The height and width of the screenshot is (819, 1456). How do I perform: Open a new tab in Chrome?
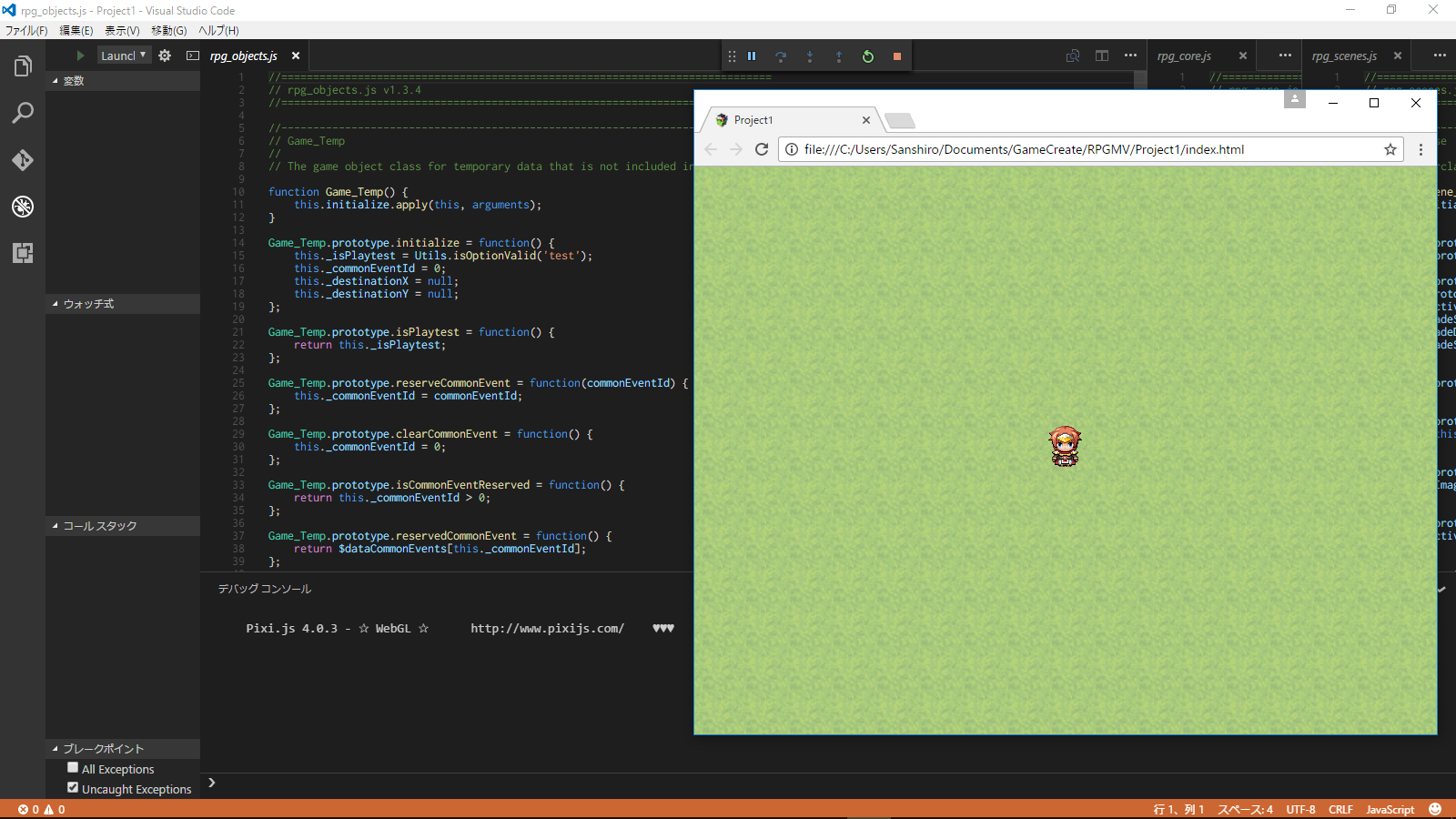tap(899, 121)
